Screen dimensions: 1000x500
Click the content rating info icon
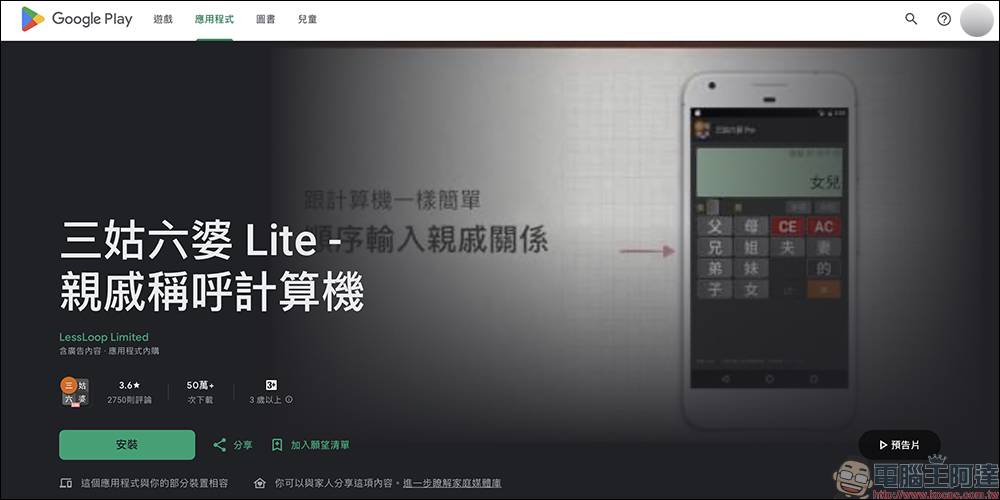pos(289,400)
